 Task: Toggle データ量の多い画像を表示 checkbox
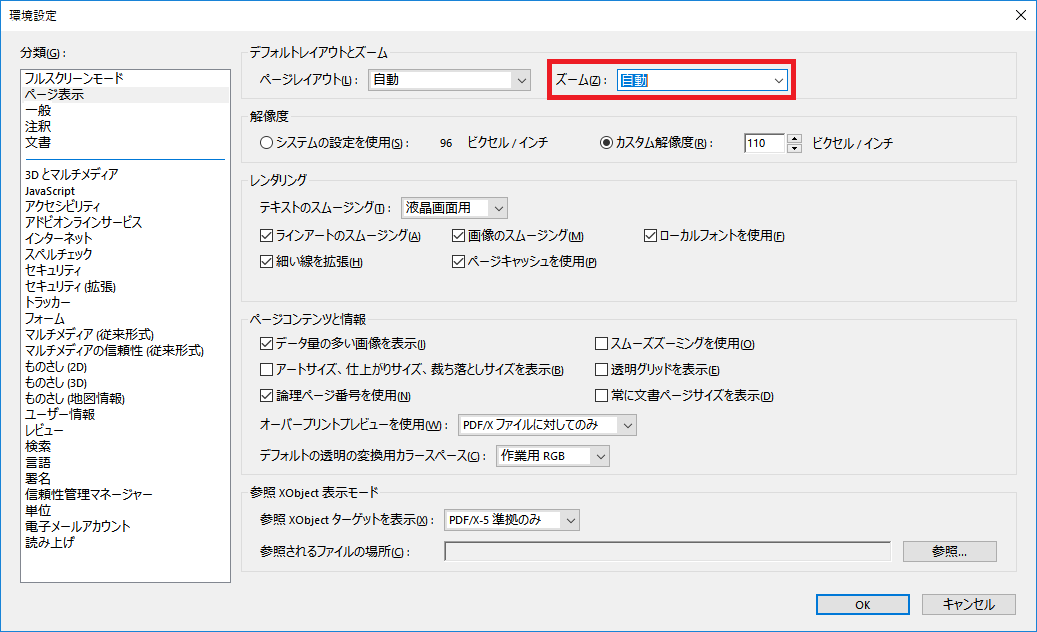(x=267, y=344)
